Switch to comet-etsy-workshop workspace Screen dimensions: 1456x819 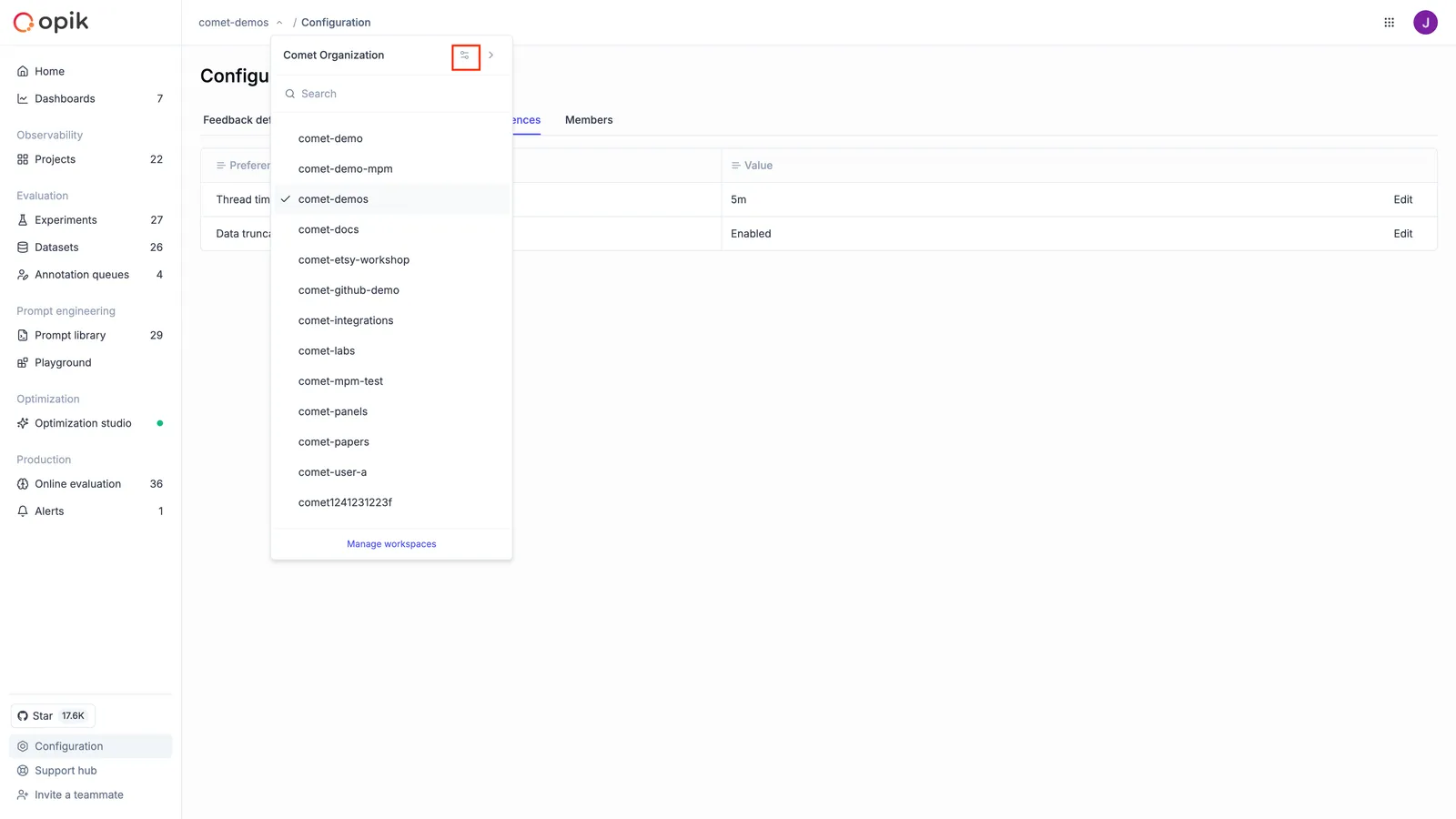(x=391, y=260)
